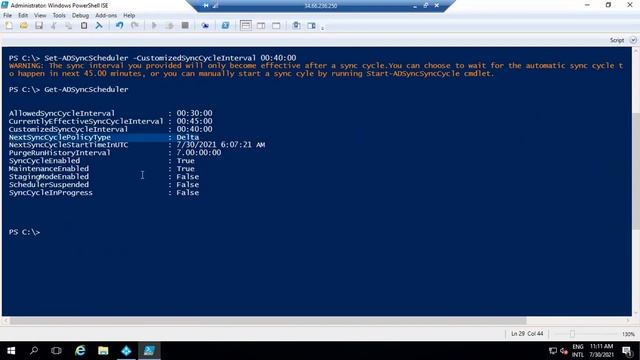Click the Ln 29 Col 44 indicator
The width and height of the screenshot is (640, 360).
pyautogui.click(x=527, y=334)
